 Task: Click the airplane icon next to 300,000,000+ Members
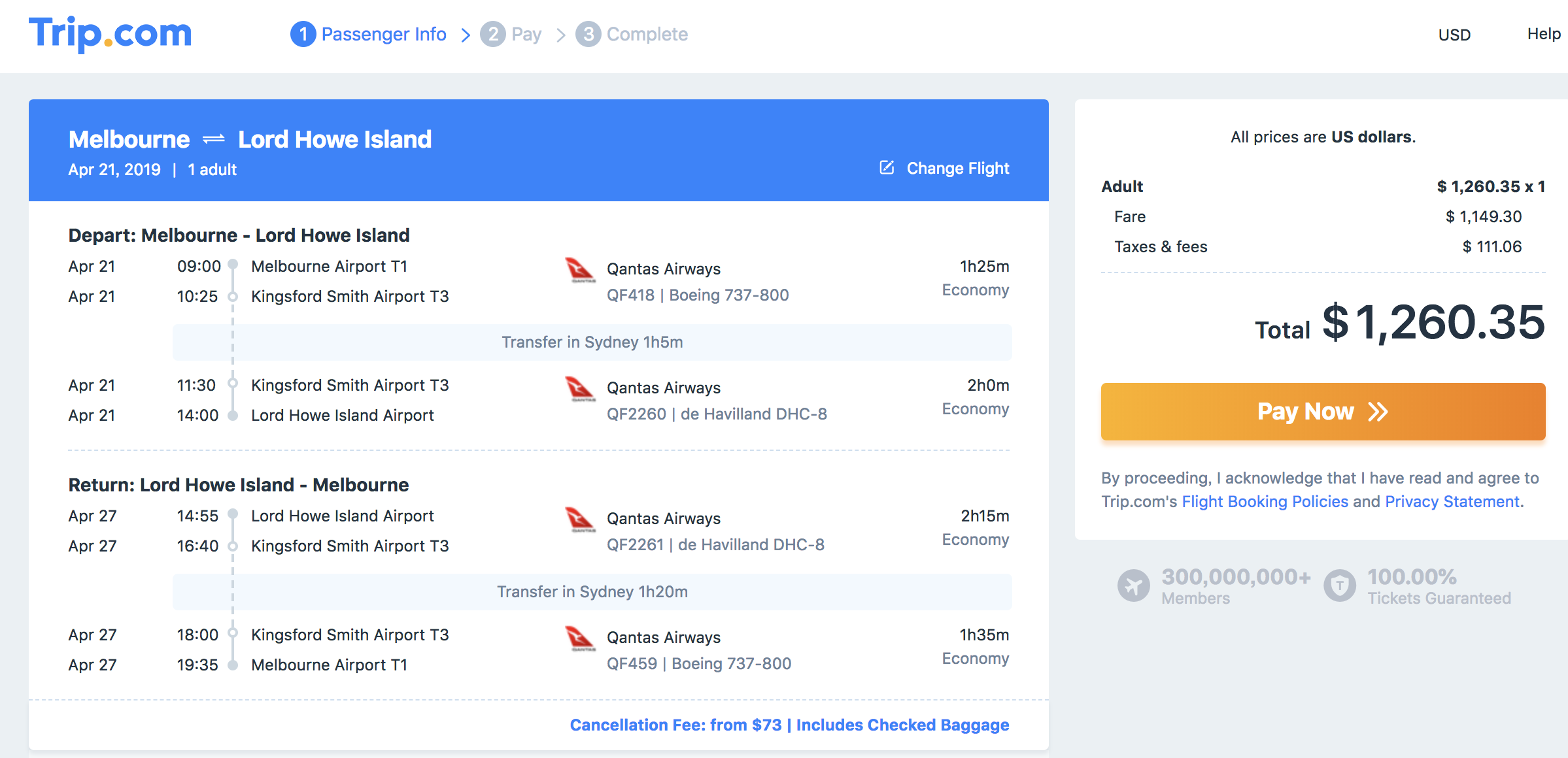click(1133, 585)
